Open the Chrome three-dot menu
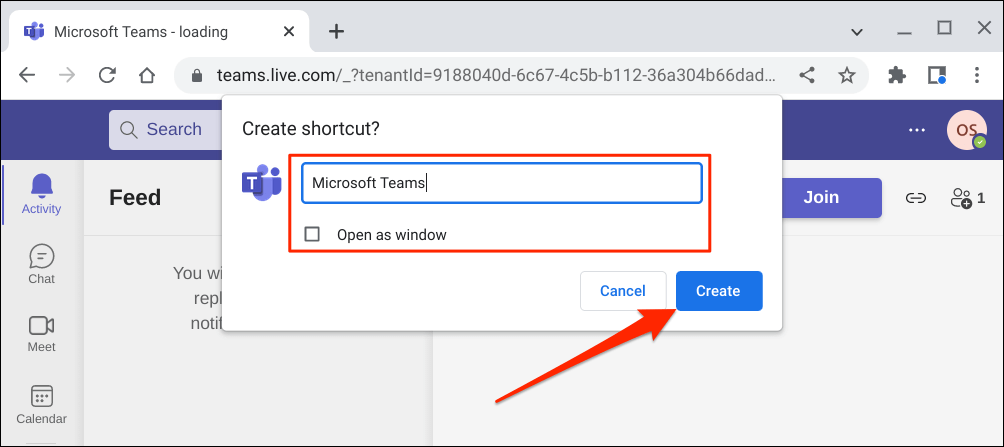 (977, 75)
